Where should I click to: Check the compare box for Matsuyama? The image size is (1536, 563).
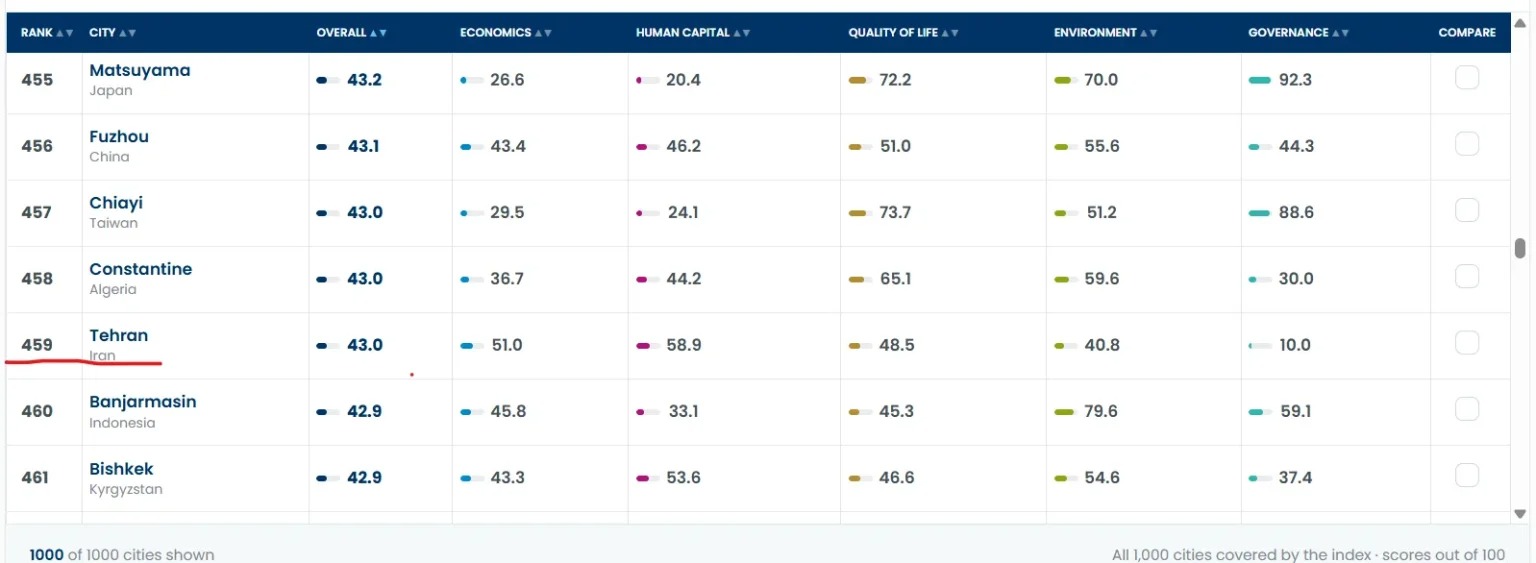(x=1467, y=78)
